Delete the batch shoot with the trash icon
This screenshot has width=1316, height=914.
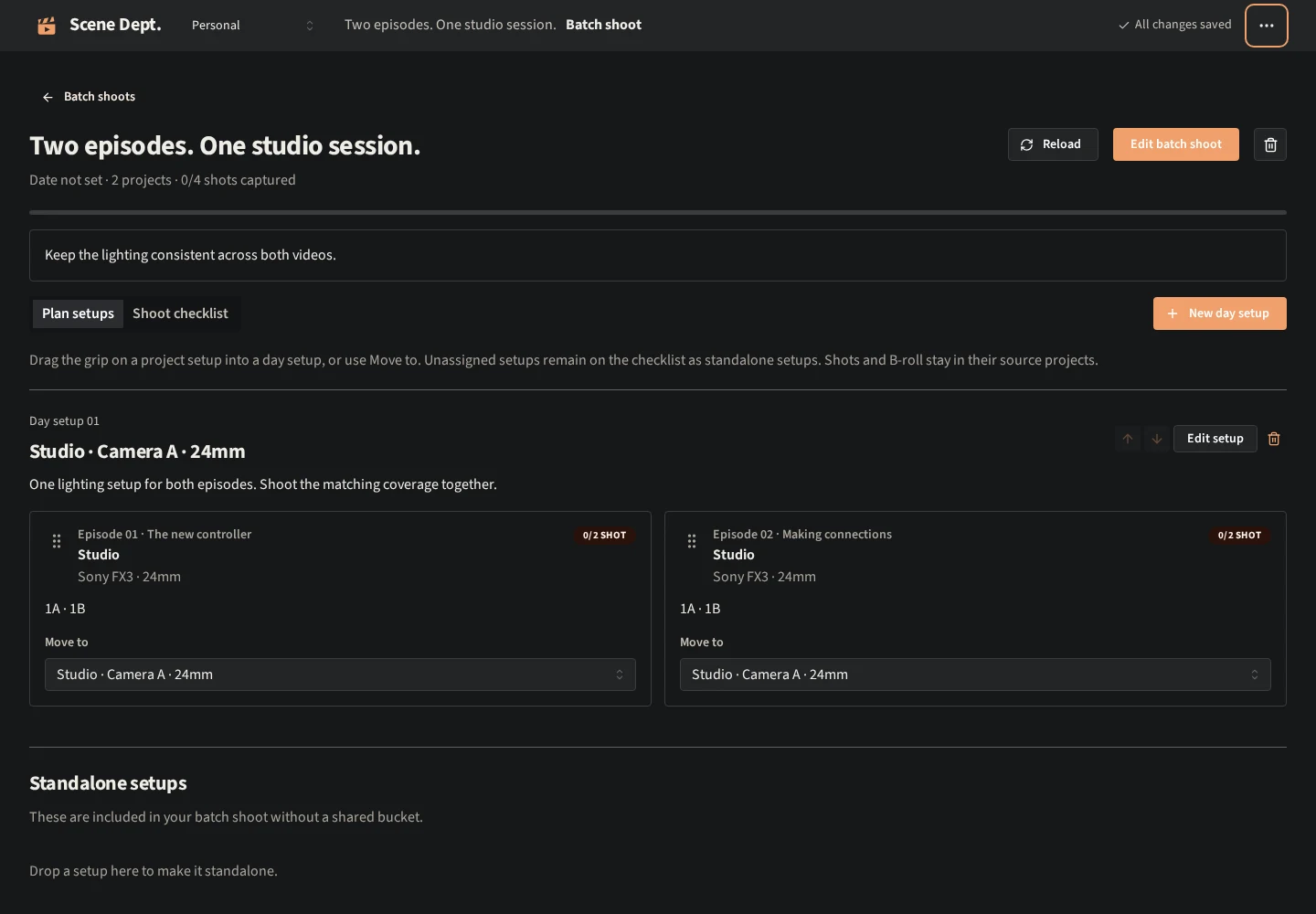coord(1270,144)
